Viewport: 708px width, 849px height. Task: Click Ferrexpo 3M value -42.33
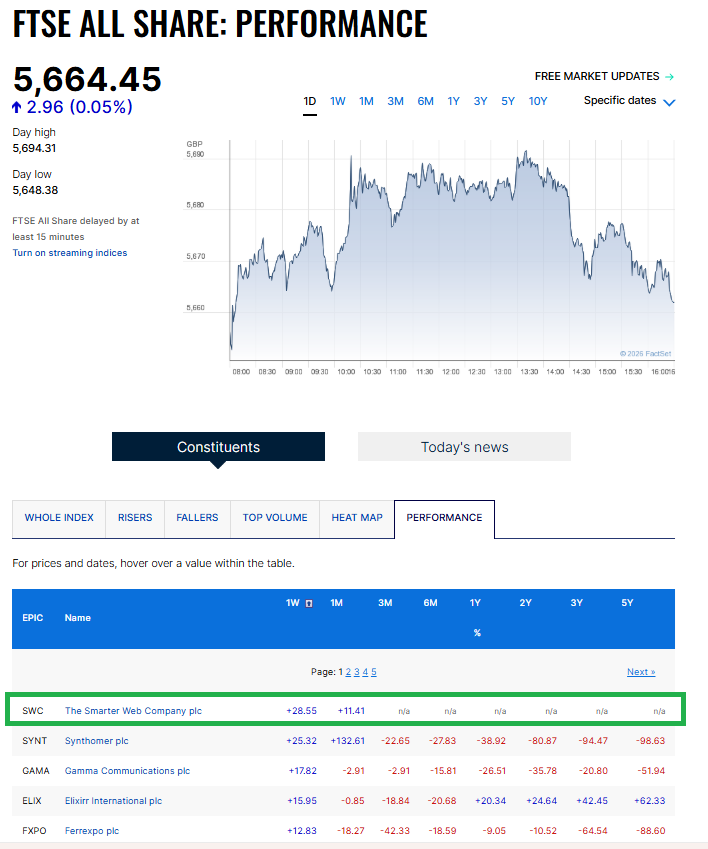pyautogui.click(x=395, y=831)
